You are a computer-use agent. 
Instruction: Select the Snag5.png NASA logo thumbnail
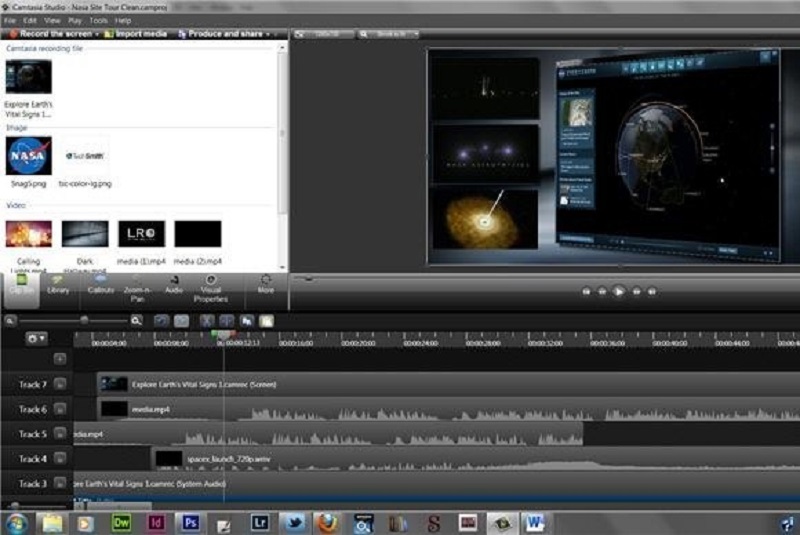pyautogui.click(x=29, y=156)
